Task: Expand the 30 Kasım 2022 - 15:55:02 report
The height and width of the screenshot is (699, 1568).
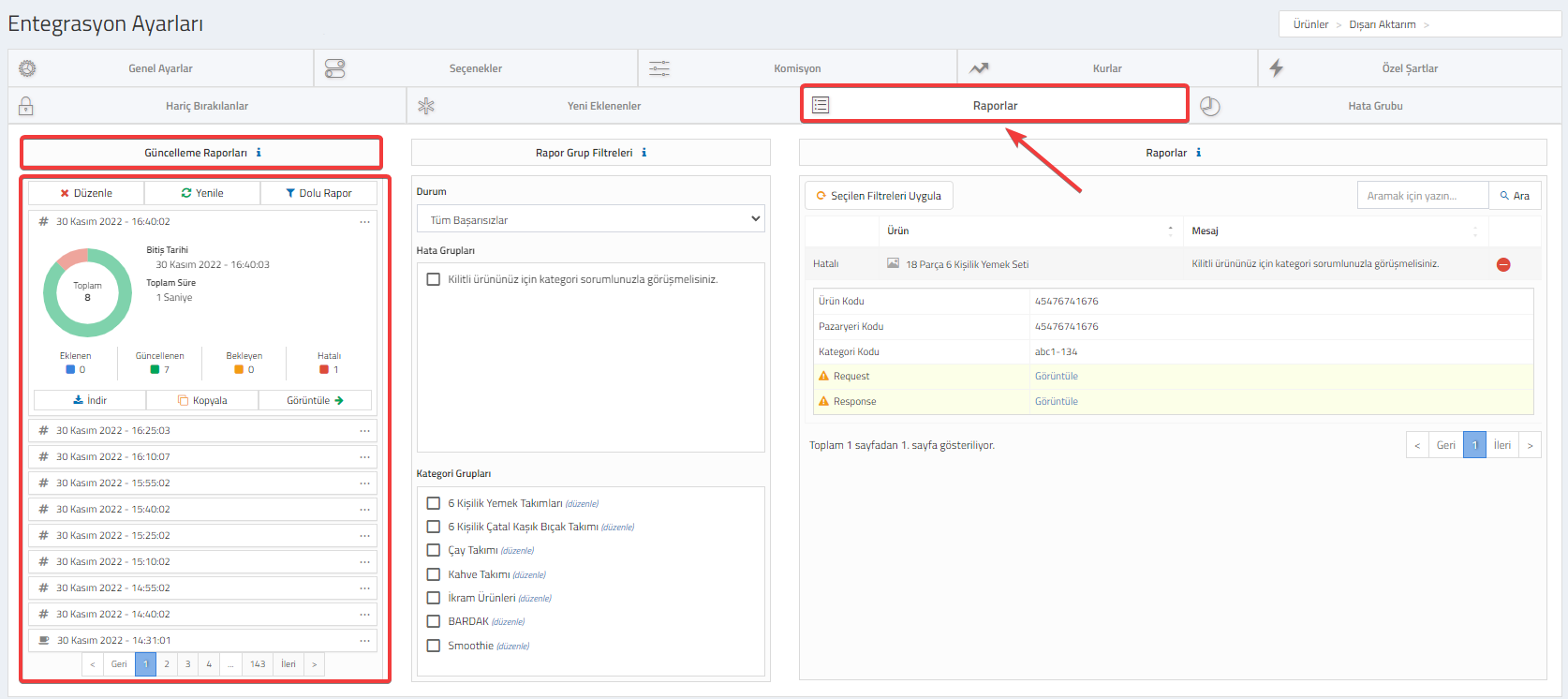Action: pos(203,483)
